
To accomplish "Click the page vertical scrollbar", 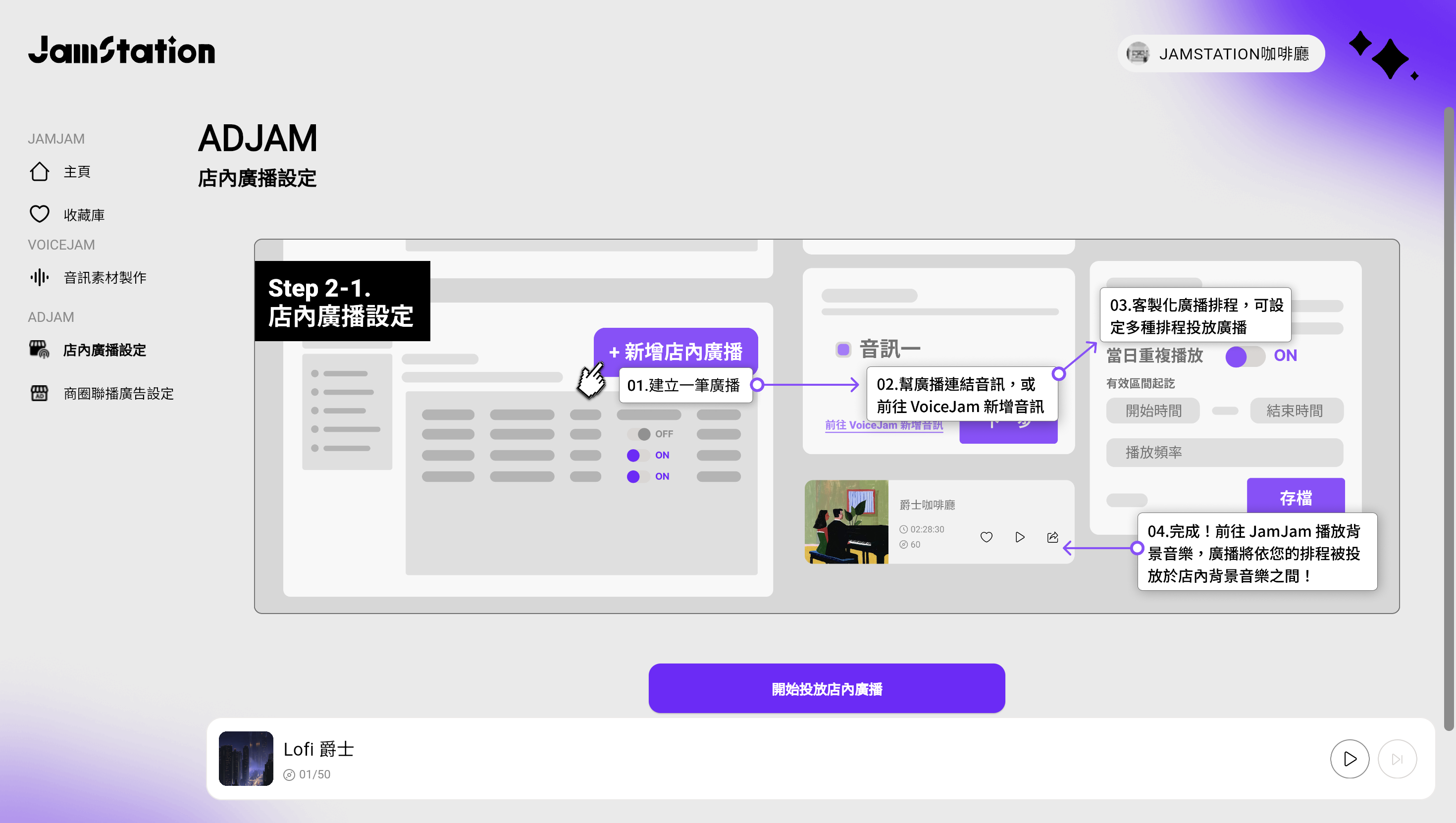I will 1450,419.
